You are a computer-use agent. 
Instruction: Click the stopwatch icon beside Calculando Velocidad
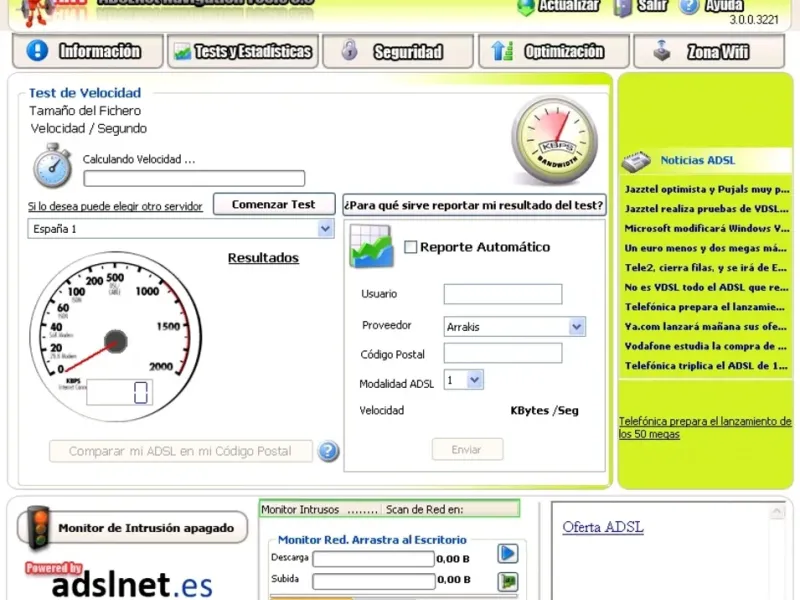point(53,165)
